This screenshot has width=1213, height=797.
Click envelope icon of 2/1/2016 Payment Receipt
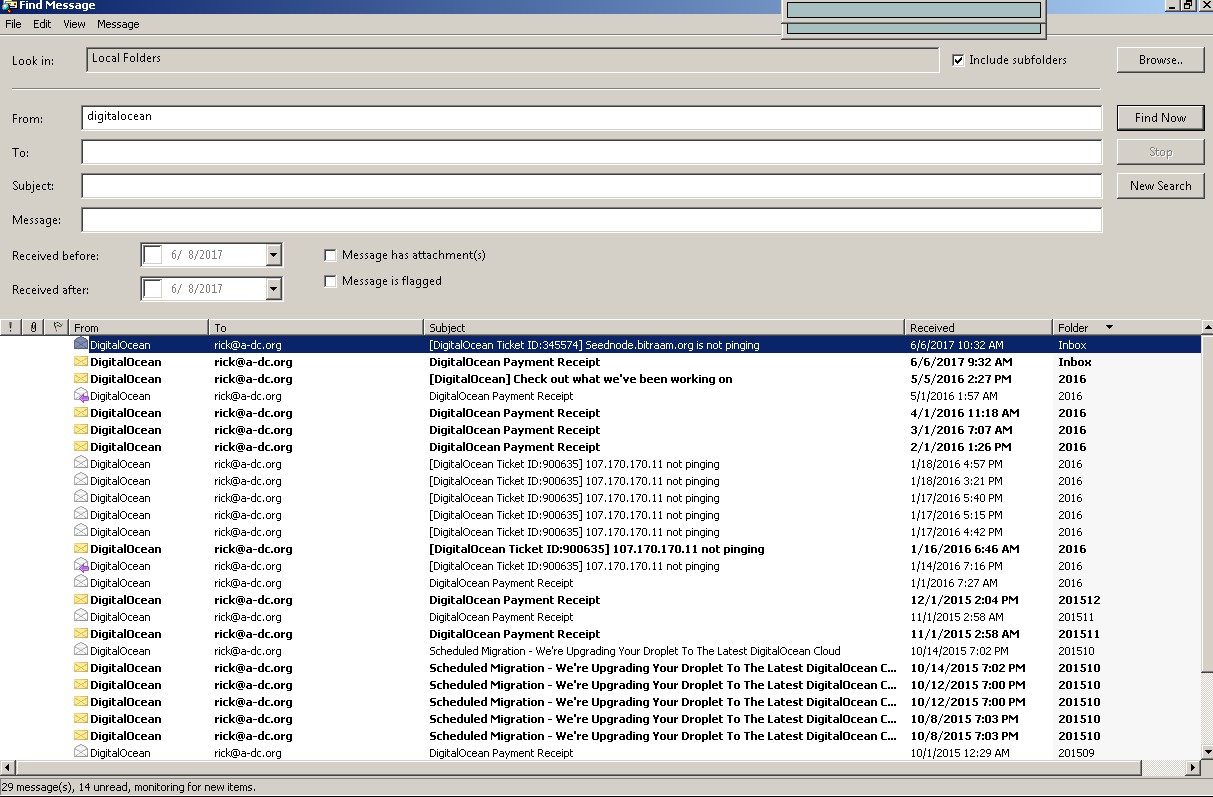(x=81, y=447)
